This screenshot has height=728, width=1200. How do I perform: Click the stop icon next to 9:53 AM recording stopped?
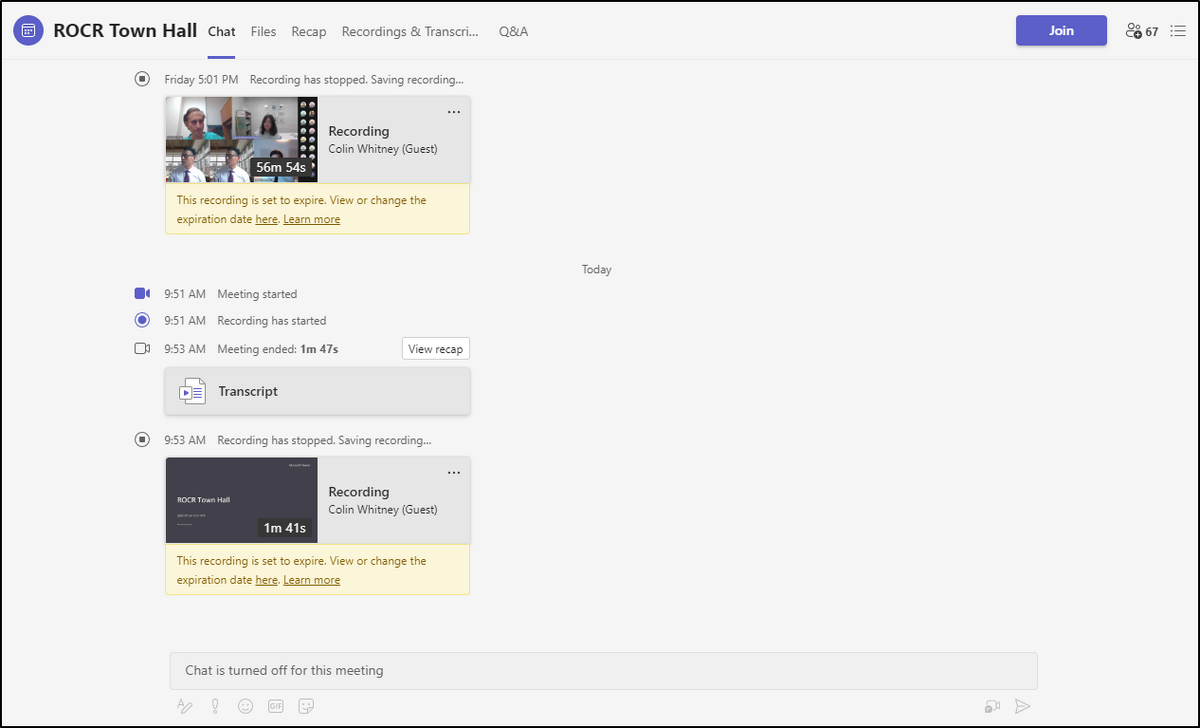click(x=142, y=440)
